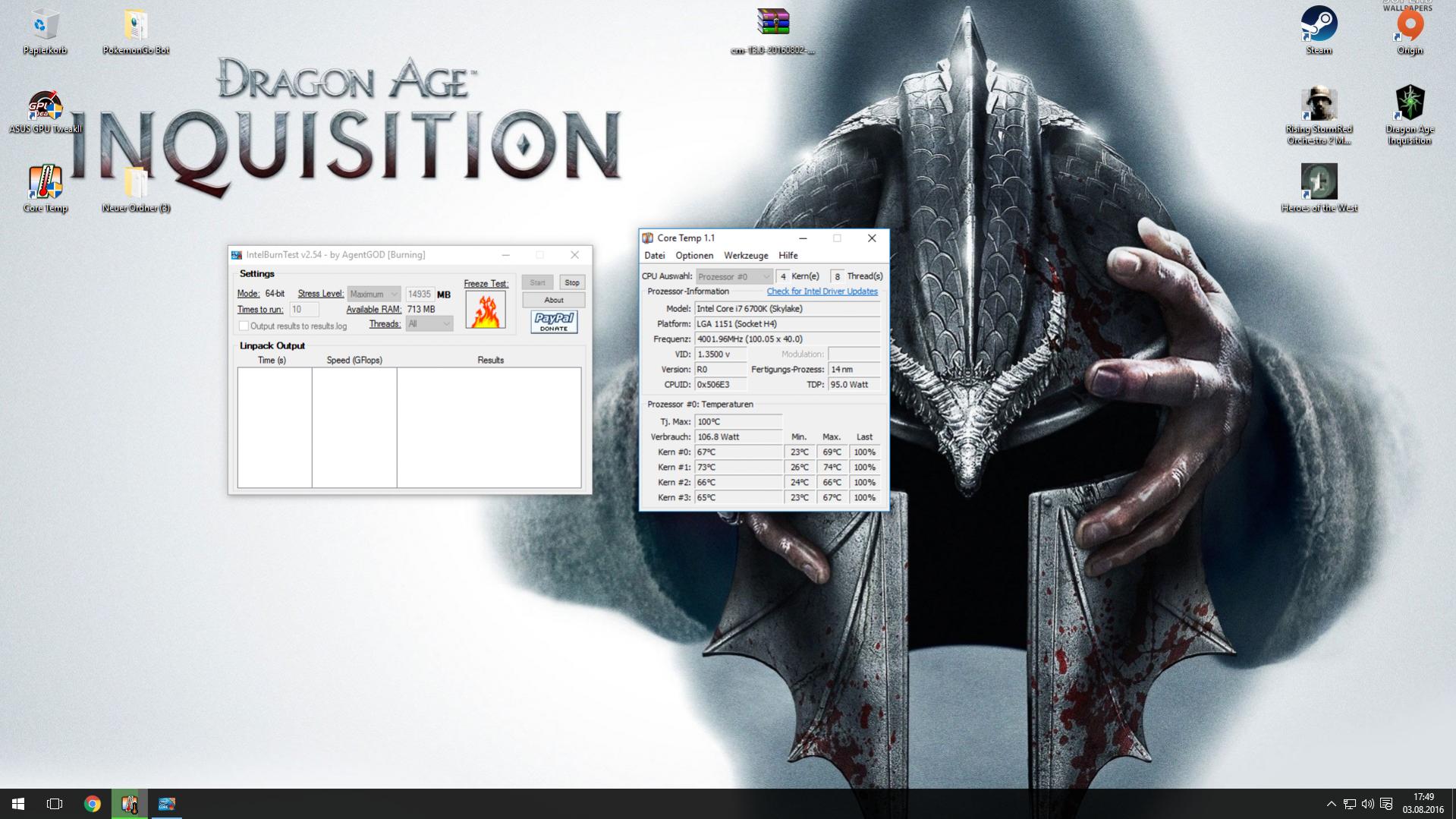Open the Optionen menu in Core Temp

[x=694, y=256]
